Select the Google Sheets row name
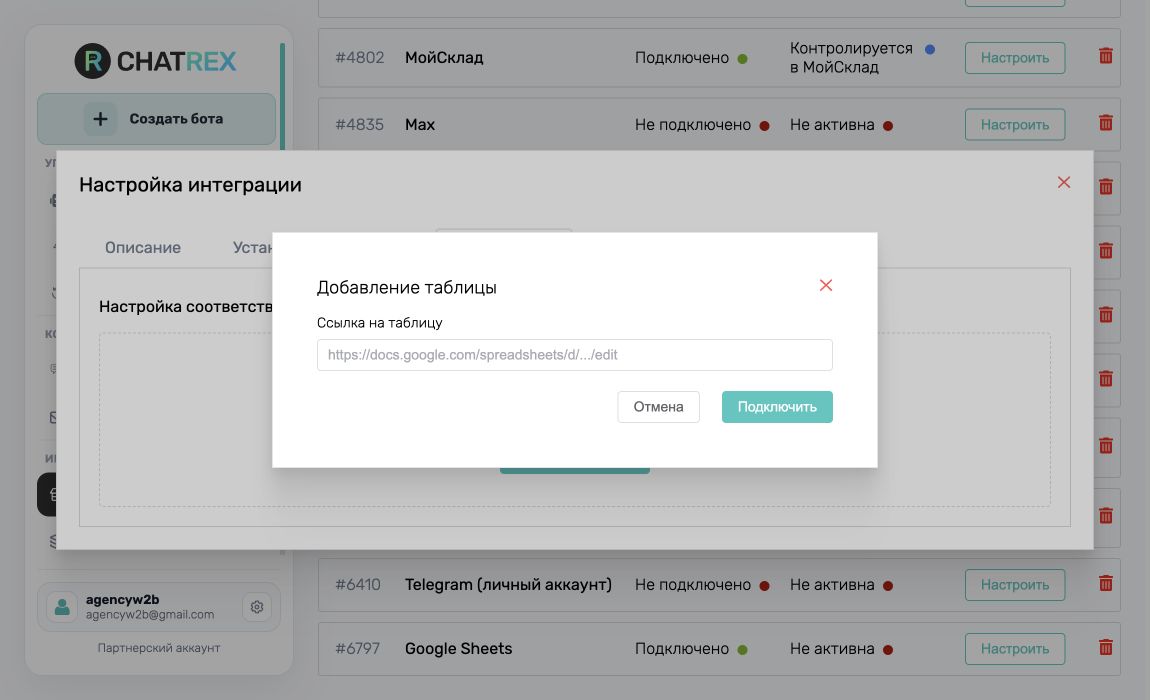This screenshot has height=700, width=1150. tap(458, 649)
